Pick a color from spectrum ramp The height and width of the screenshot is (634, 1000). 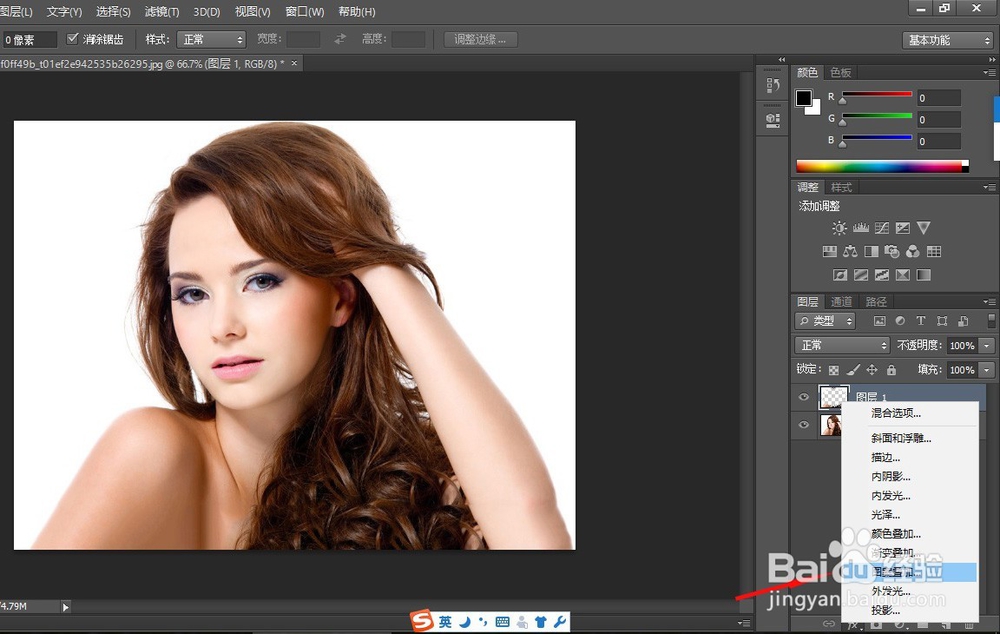click(x=882, y=166)
